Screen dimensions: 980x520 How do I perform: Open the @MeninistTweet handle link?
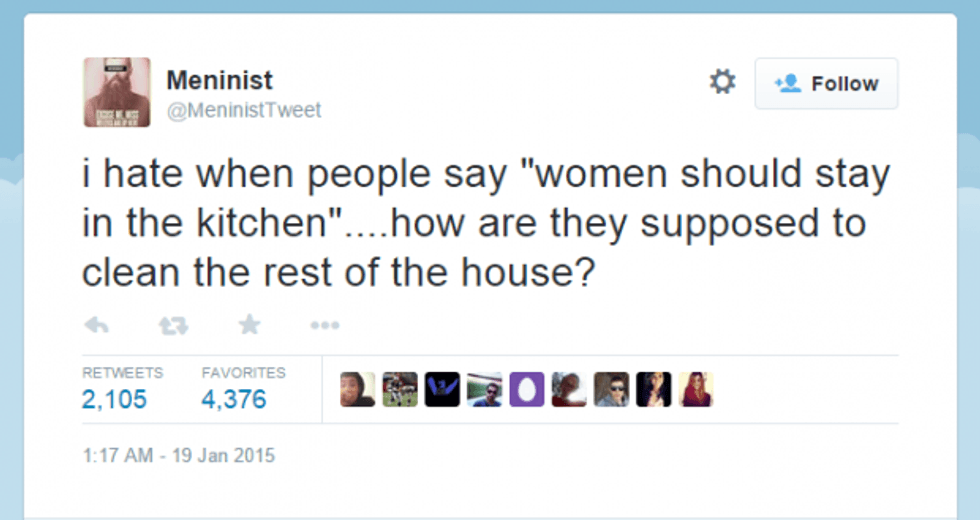pos(244,110)
